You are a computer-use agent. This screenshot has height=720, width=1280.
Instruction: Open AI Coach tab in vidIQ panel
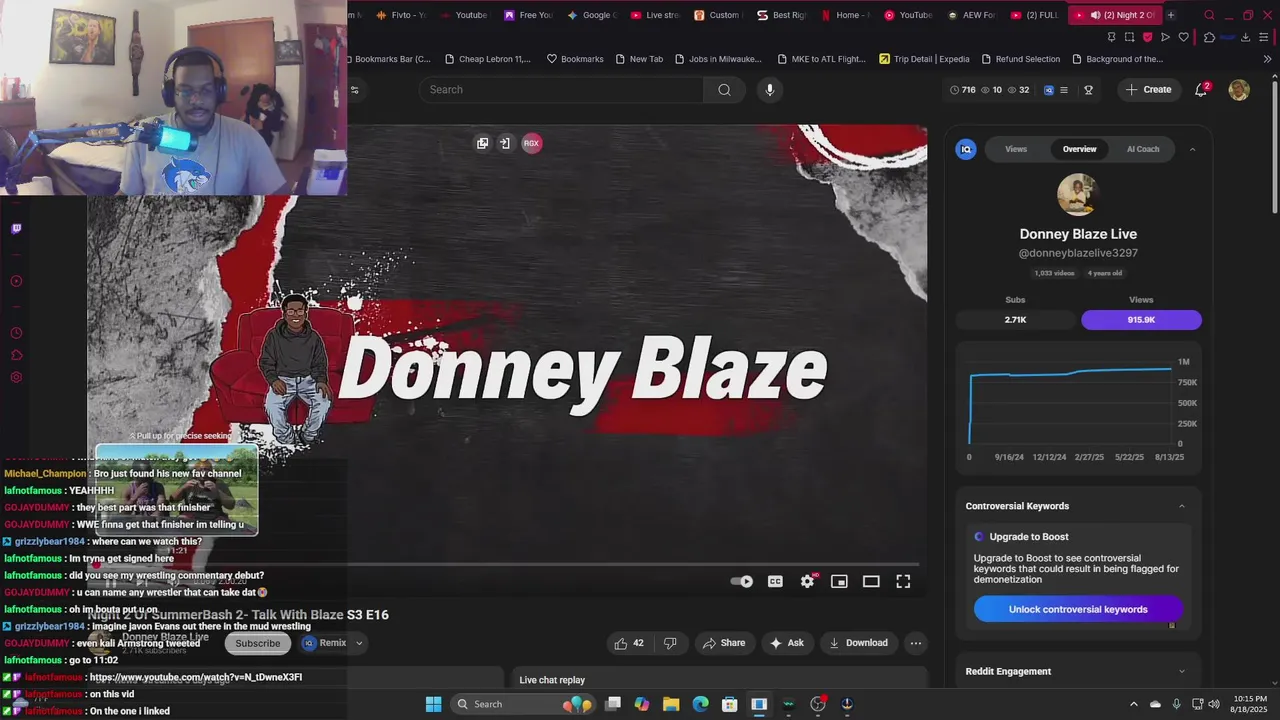click(1143, 149)
